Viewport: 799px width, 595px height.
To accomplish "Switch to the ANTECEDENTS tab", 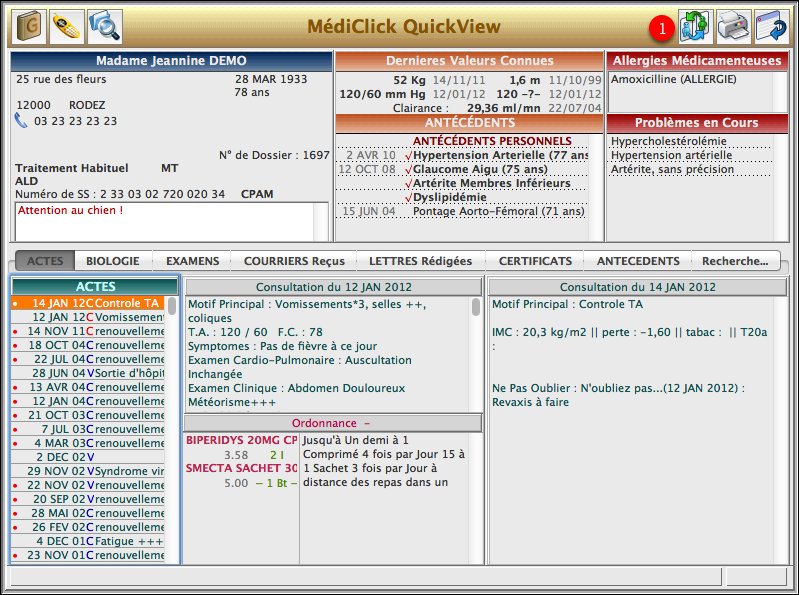I will [x=638, y=261].
